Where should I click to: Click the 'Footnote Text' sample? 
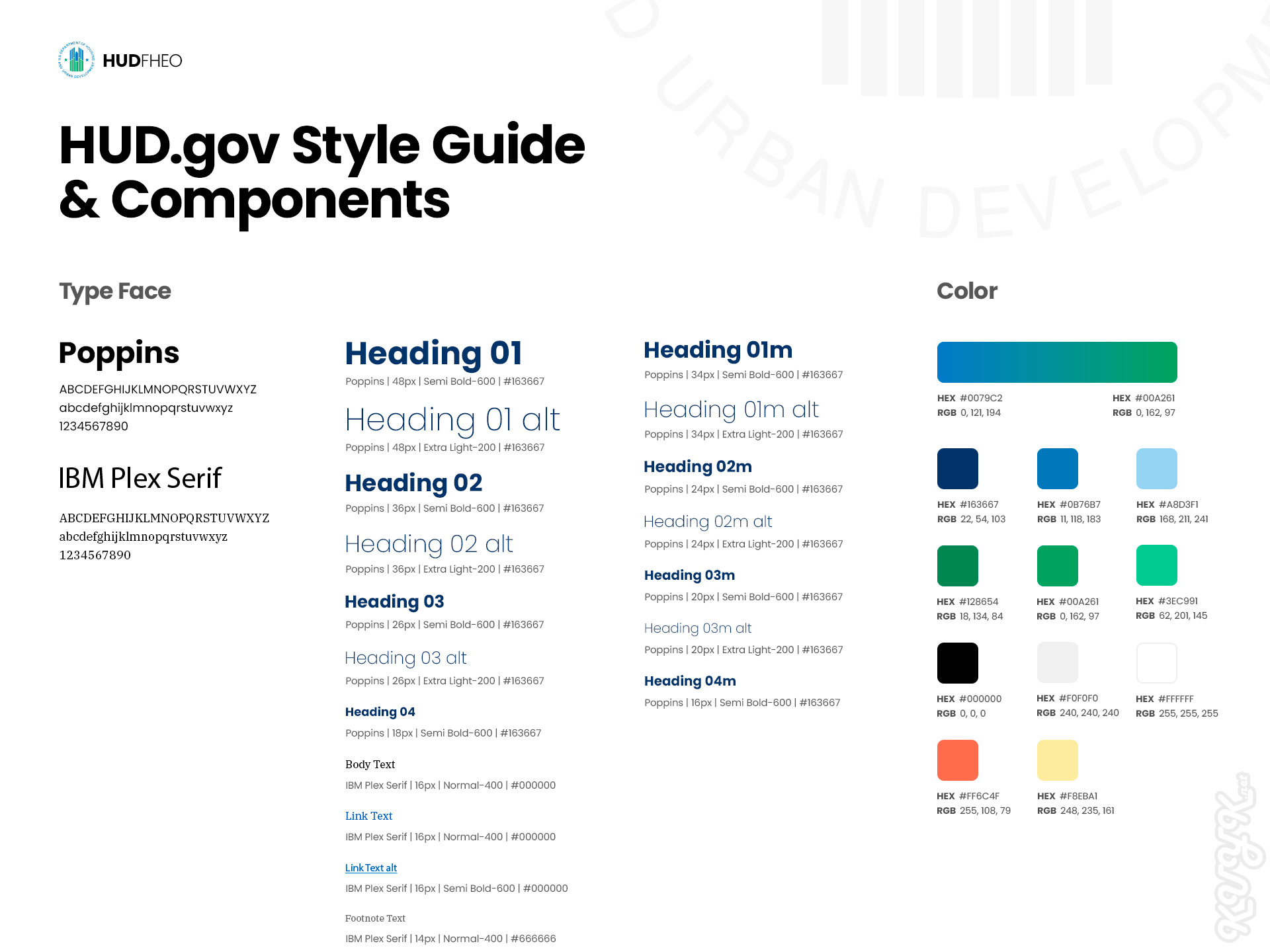[375, 918]
